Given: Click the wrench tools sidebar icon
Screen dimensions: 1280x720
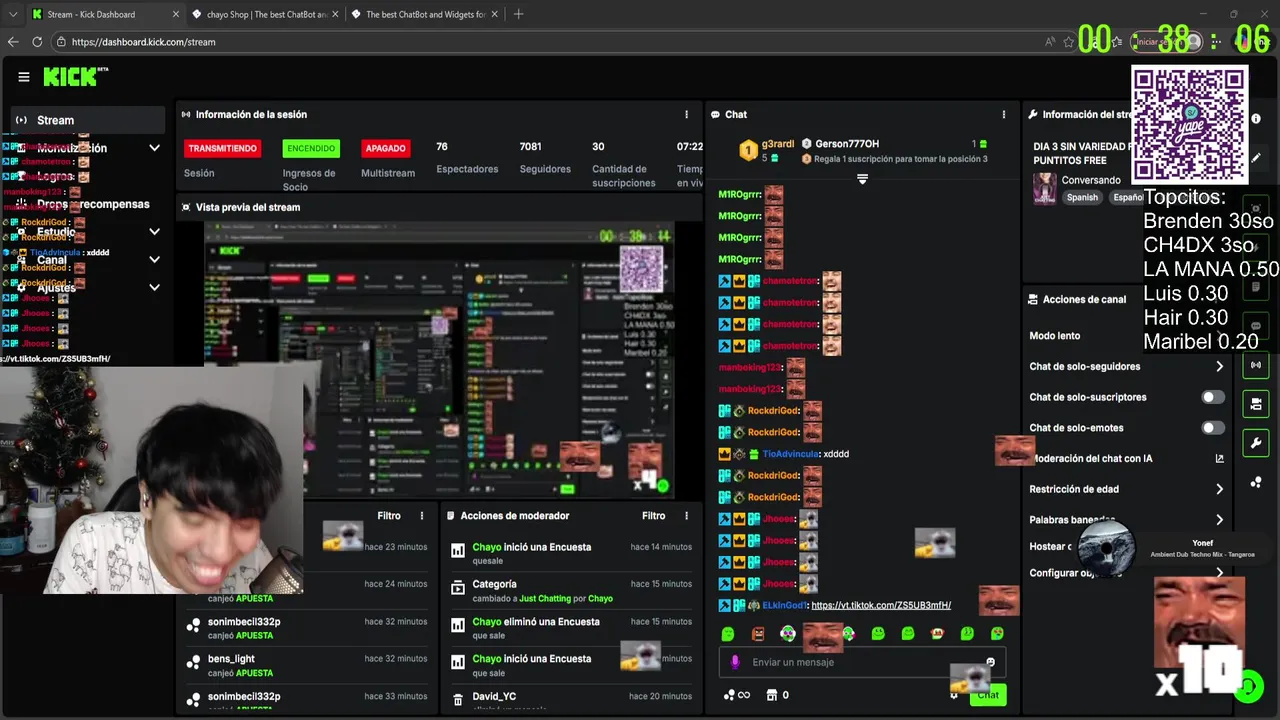Looking at the screenshot, I should pyautogui.click(x=1256, y=443).
